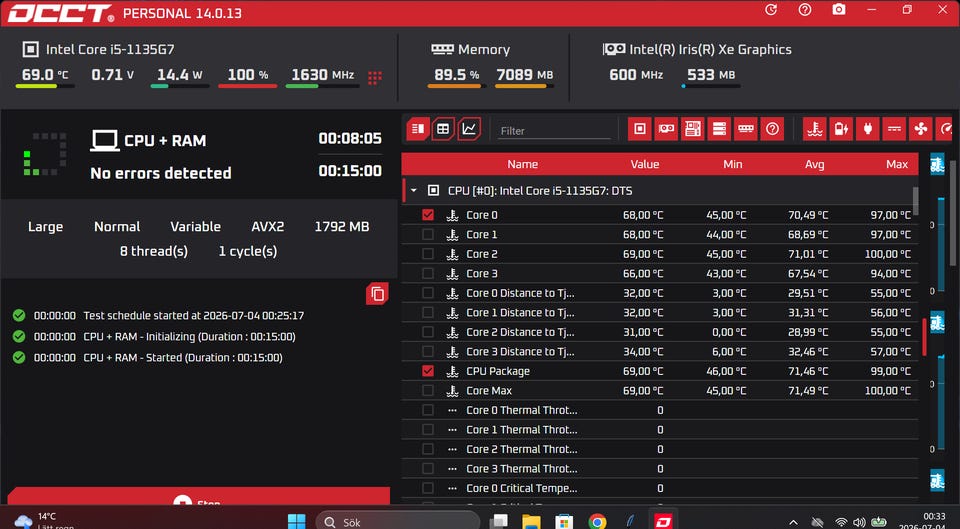
Task: Uncheck the Core 0 checkbox
Action: [x=428, y=215]
